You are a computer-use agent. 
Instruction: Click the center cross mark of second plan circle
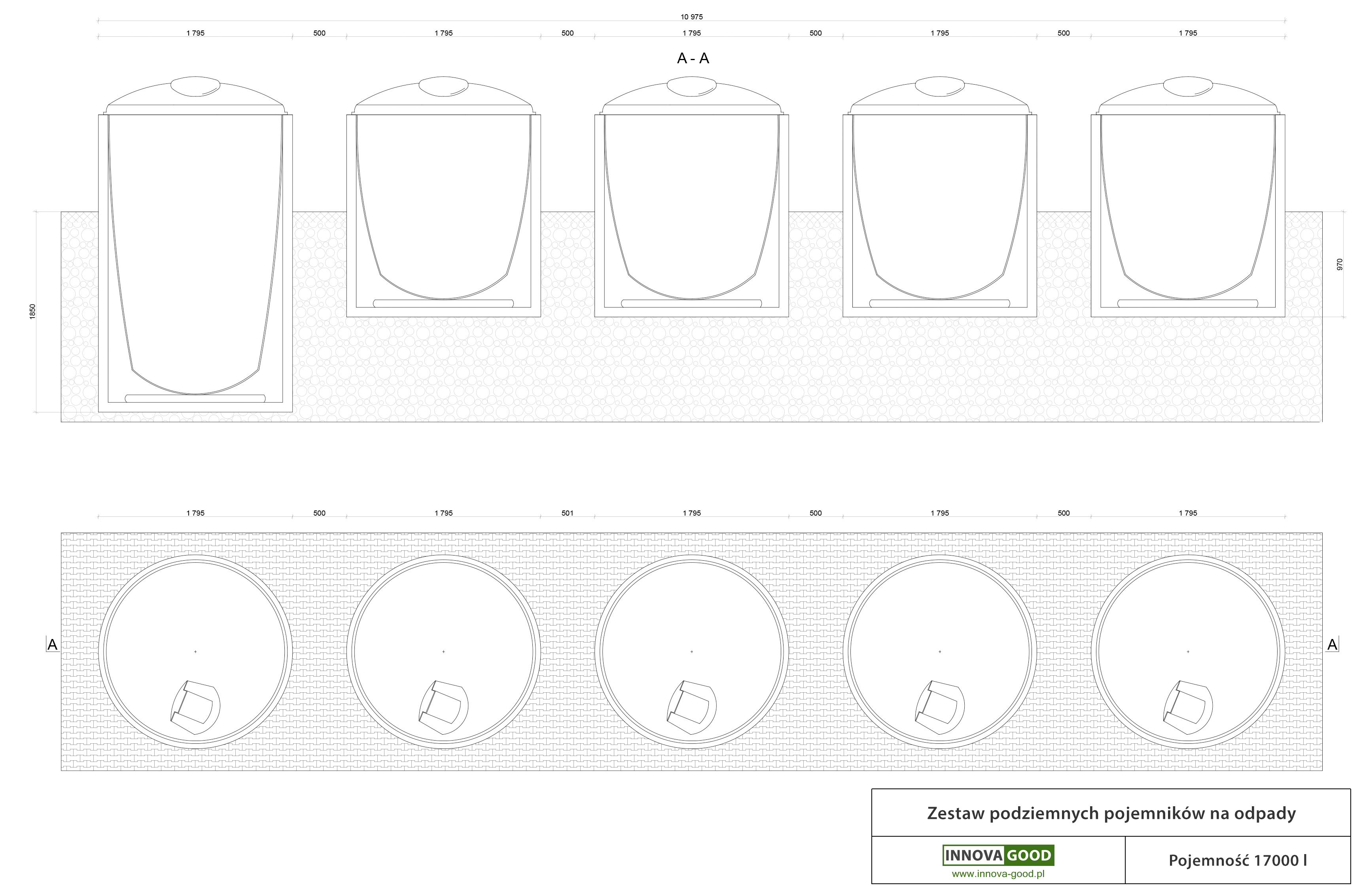(x=444, y=652)
